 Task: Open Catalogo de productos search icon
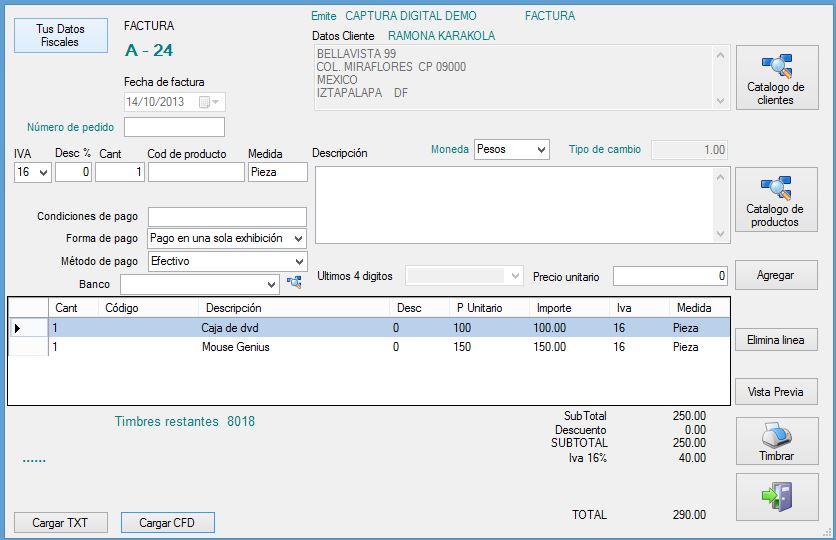point(776,188)
